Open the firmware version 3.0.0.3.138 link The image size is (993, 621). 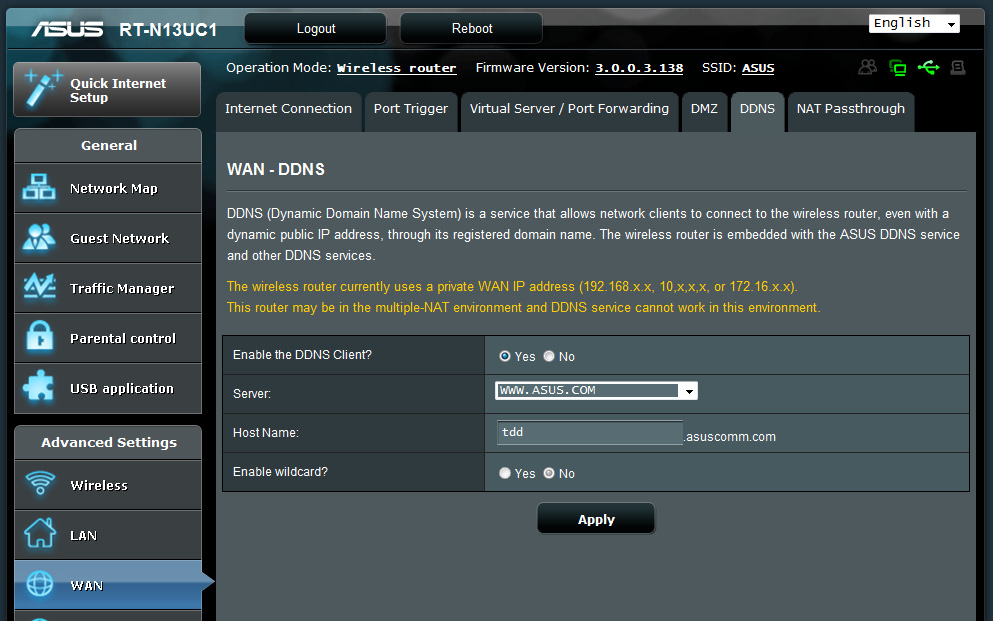[x=639, y=68]
